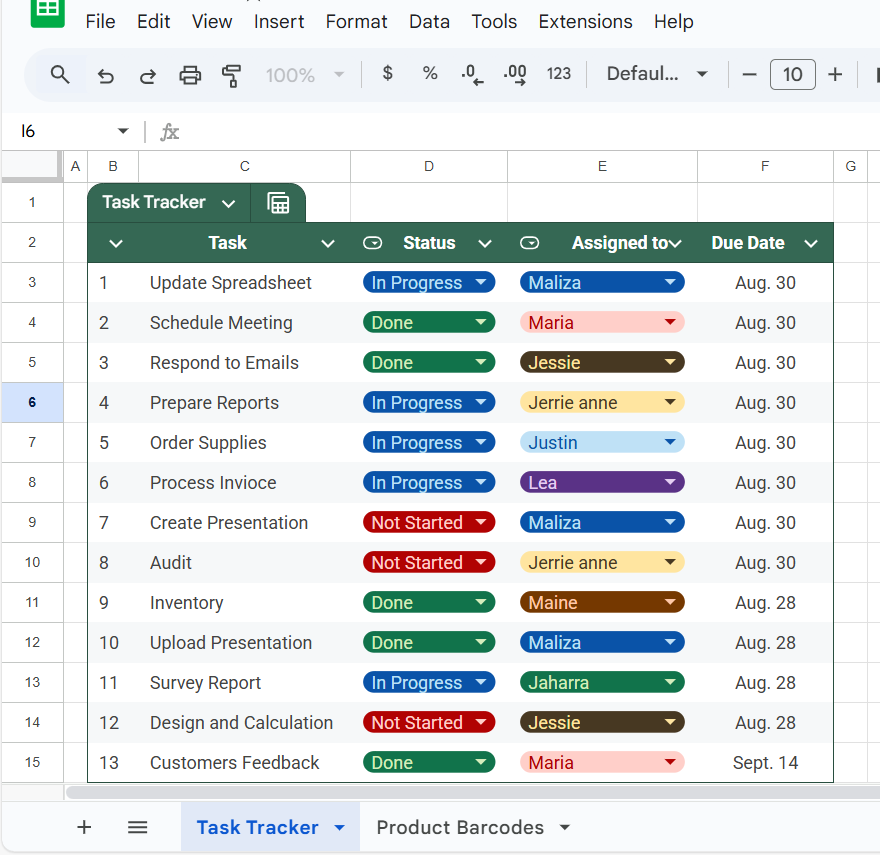
Task: Select the Prepare Reports cell
Action: pyautogui.click(x=244, y=403)
